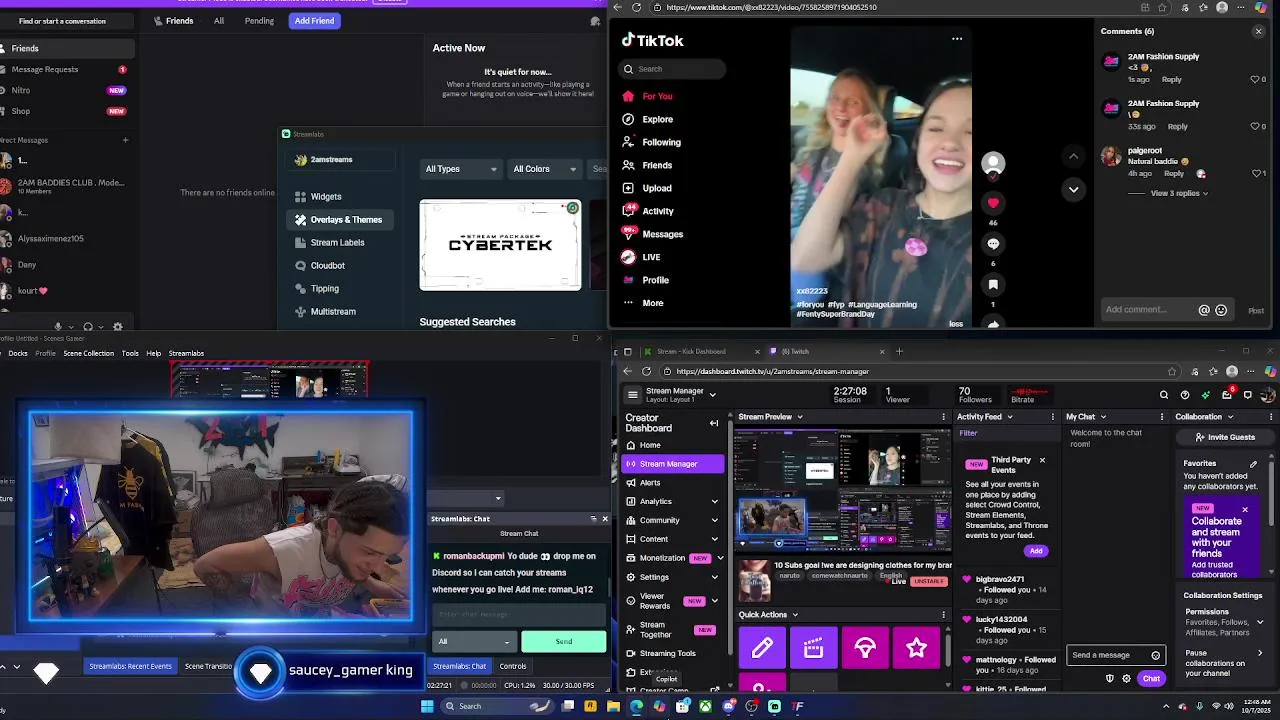Close the Streamlabs Chat dock
This screenshot has height=720, width=1280.
(x=604, y=519)
